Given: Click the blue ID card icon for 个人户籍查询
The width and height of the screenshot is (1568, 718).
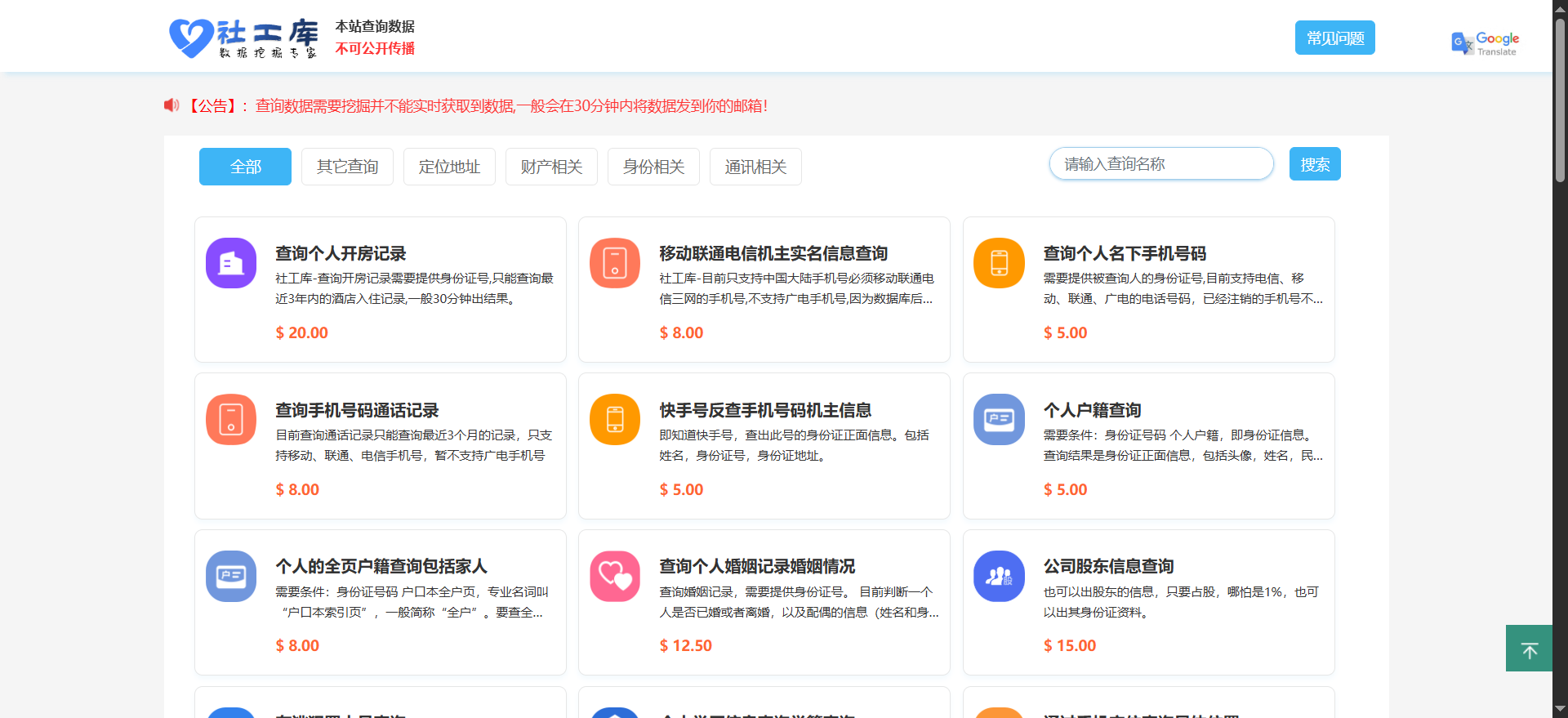Looking at the screenshot, I should 999,420.
